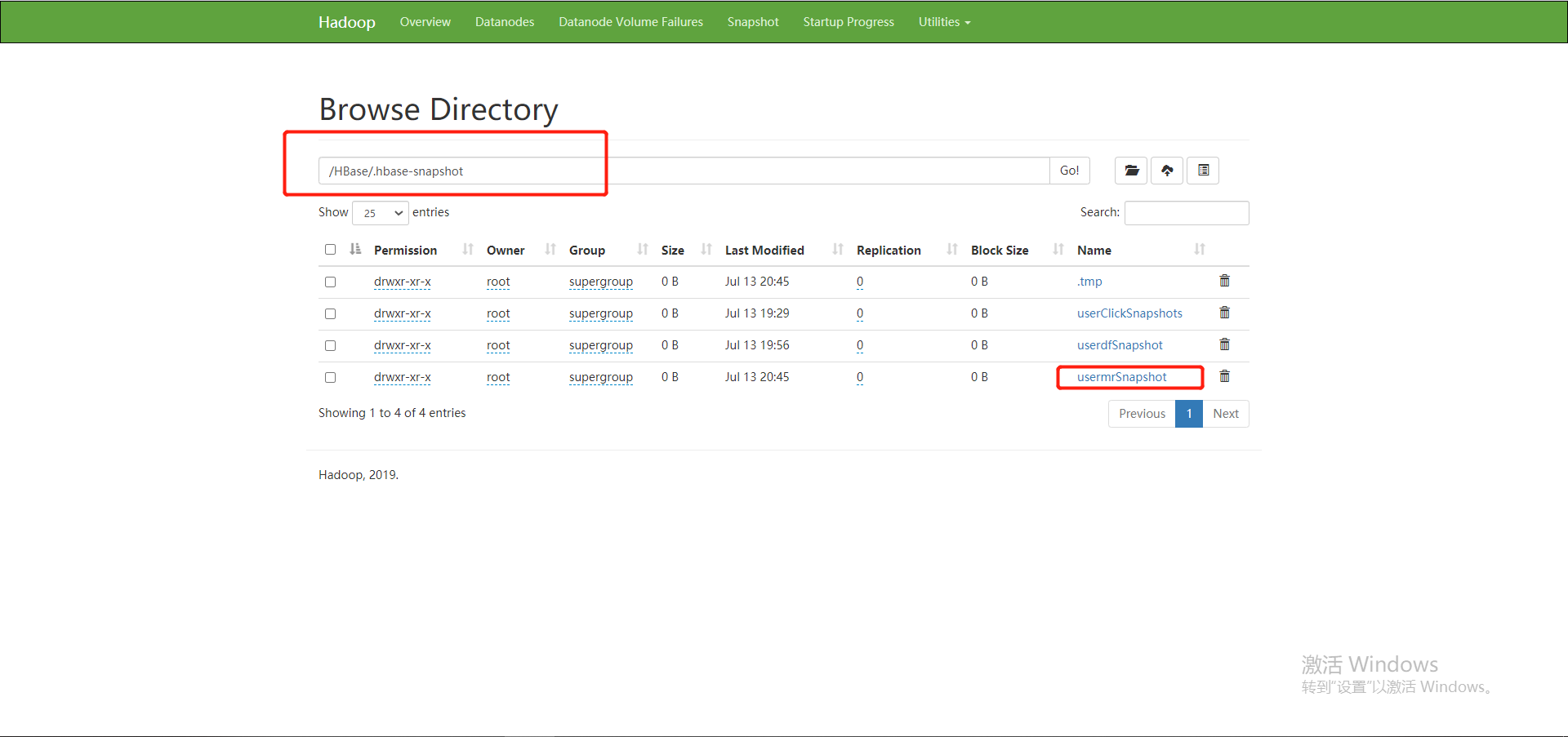Sort table by Block Size column arrows
The height and width of the screenshot is (737, 1568).
coord(1058,250)
